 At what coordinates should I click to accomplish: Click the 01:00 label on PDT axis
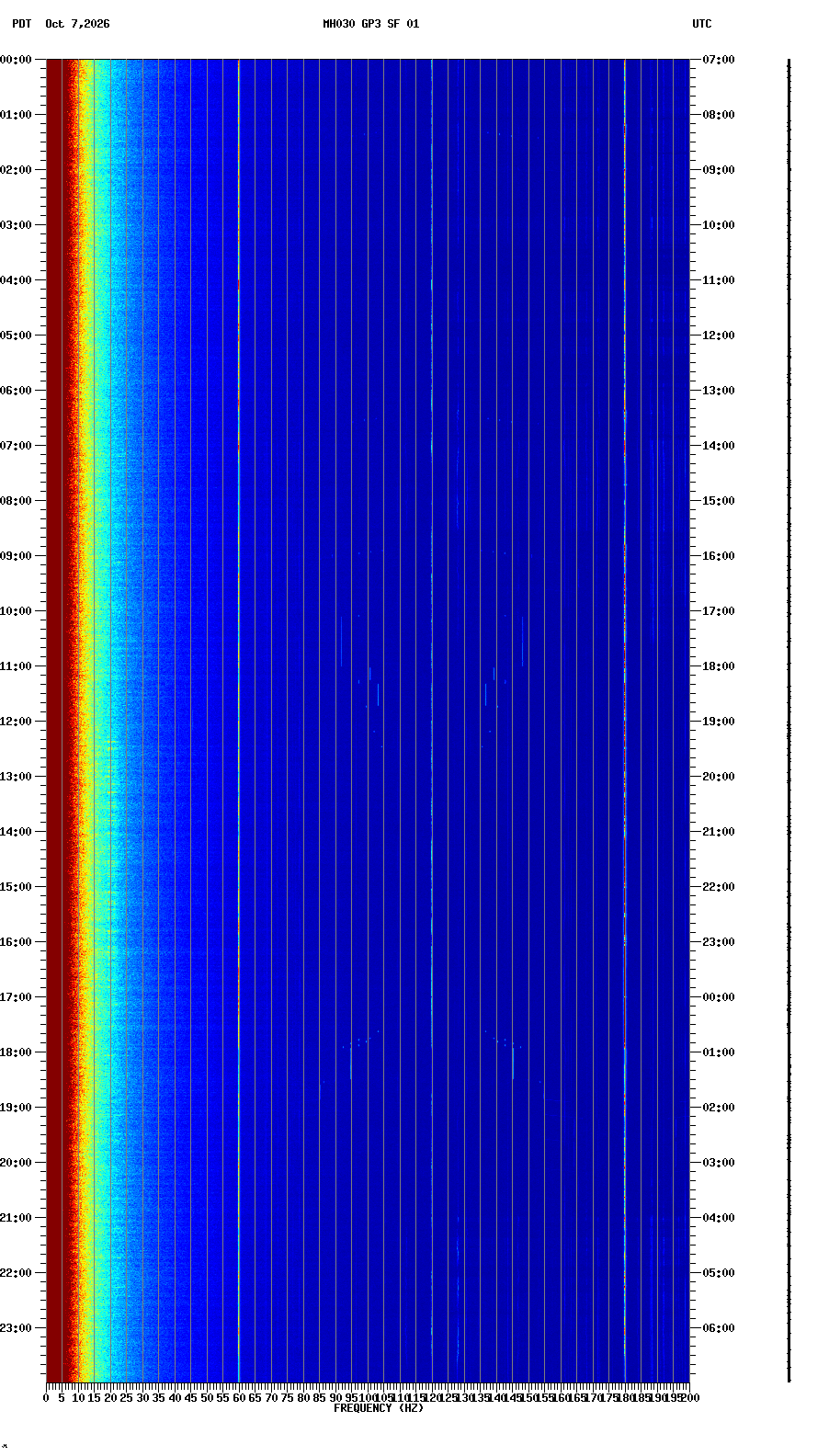[16, 115]
